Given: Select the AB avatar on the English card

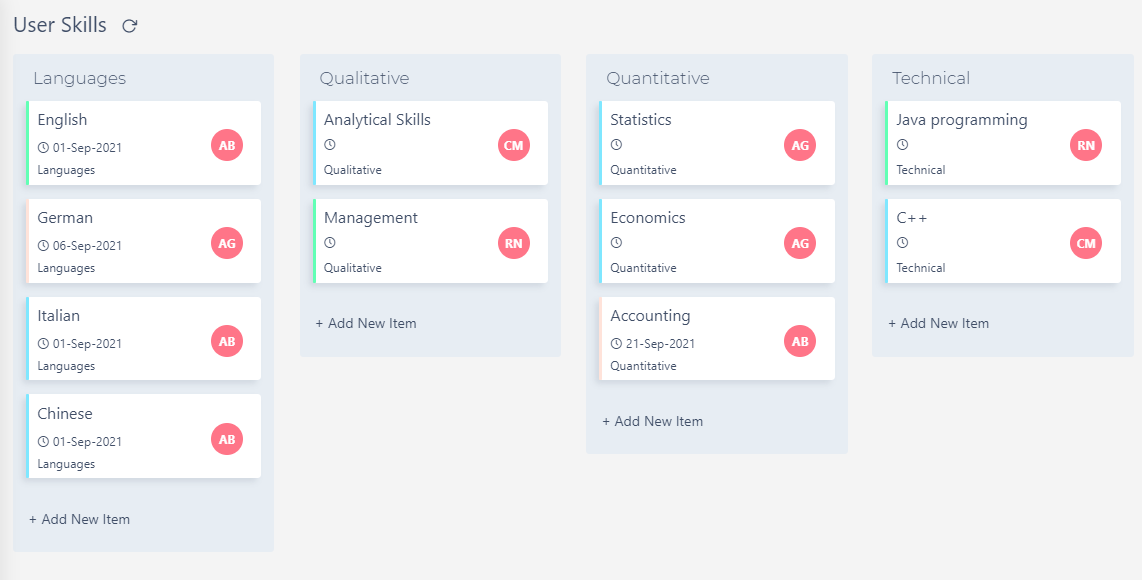Looking at the screenshot, I should tap(227, 145).
